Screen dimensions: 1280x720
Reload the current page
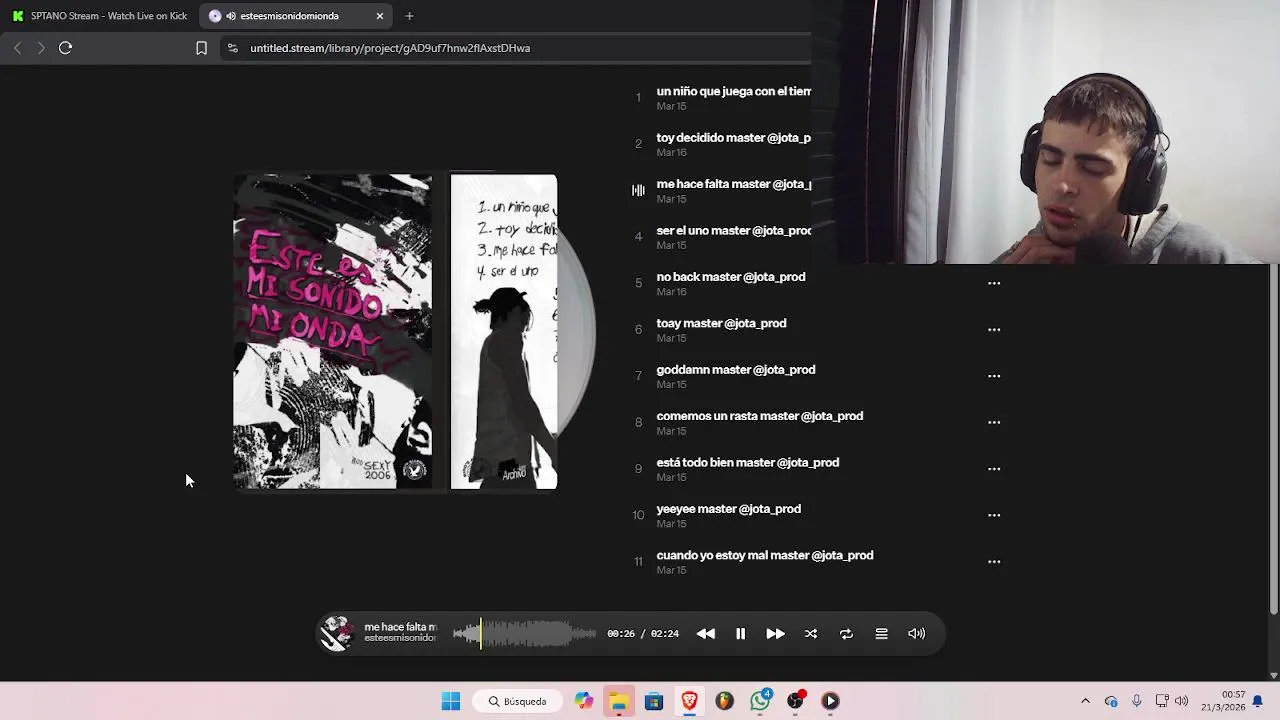coord(65,48)
